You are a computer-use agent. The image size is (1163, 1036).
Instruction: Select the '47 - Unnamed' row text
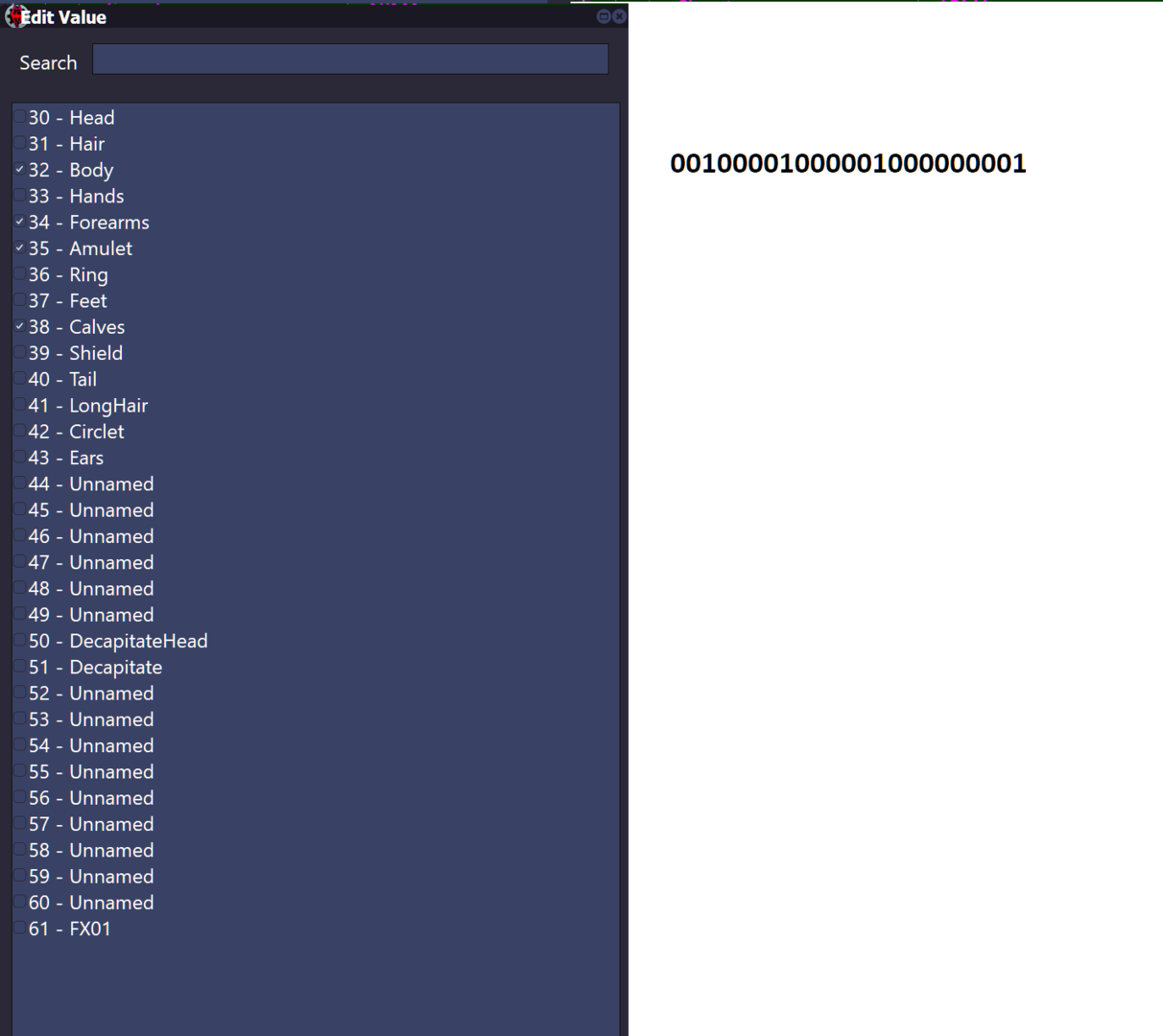[x=91, y=562]
